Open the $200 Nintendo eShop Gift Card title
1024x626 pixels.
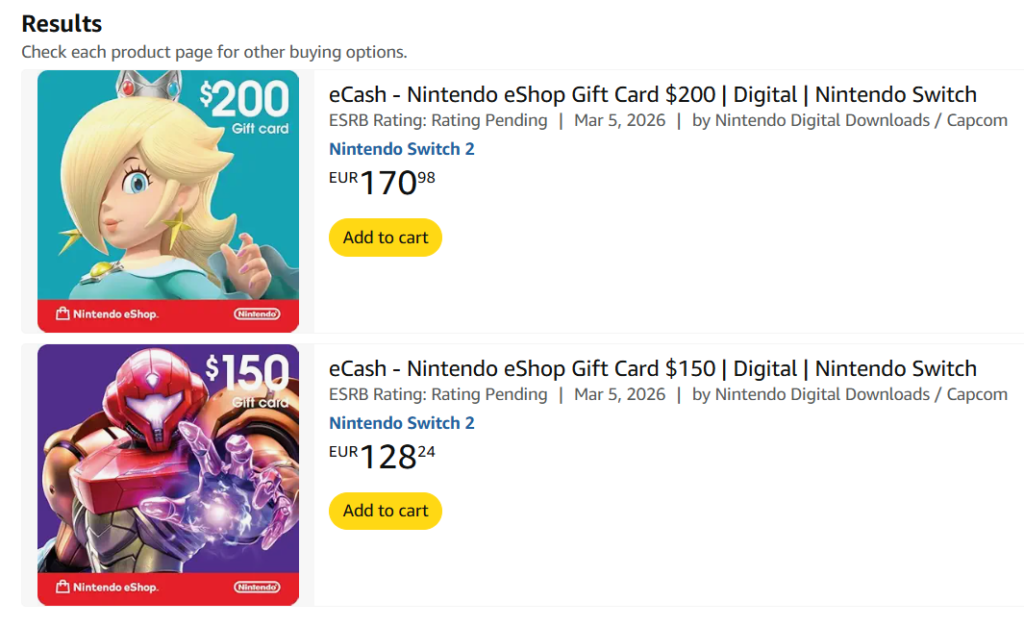(652, 95)
